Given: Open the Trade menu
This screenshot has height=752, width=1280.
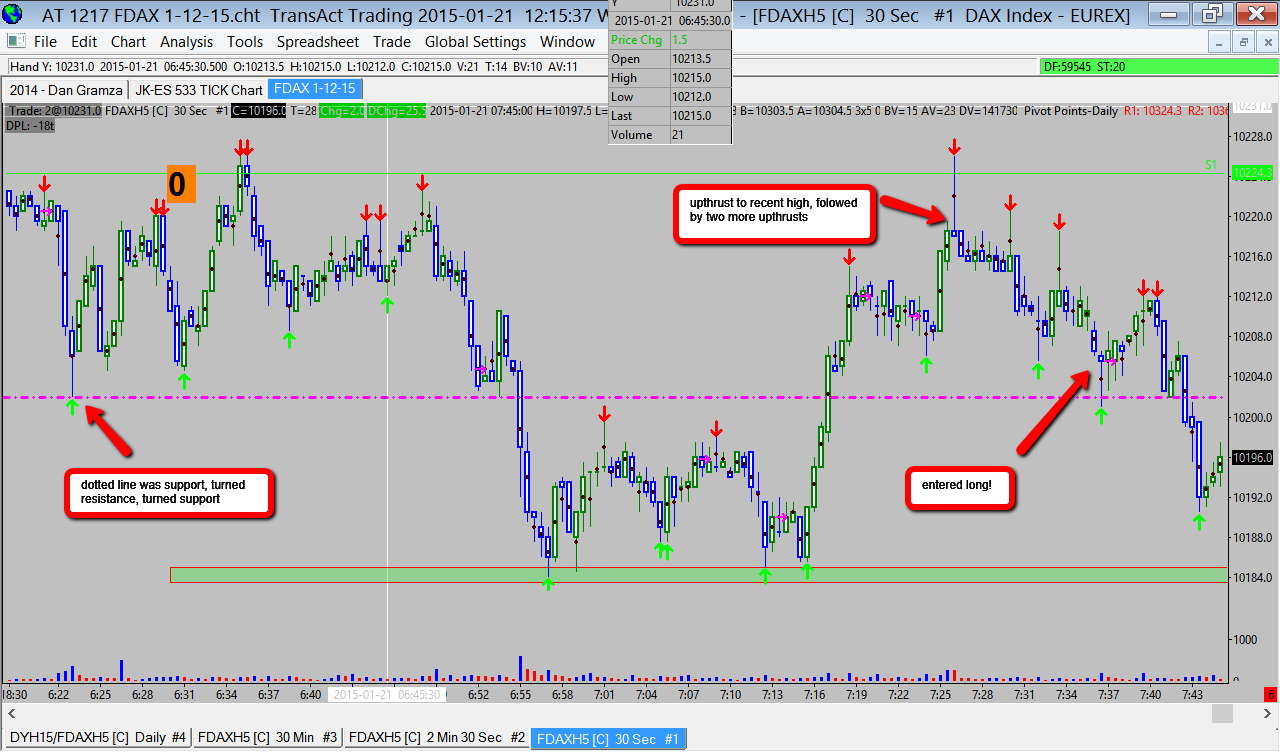Looking at the screenshot, I should [392, 42].
